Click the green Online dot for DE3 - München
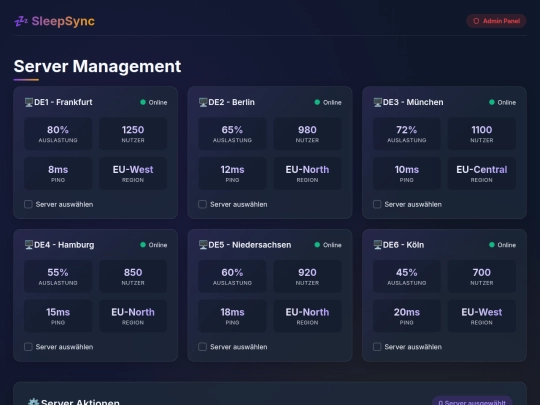This screenshot has width=540, height=405. (492, 102)
